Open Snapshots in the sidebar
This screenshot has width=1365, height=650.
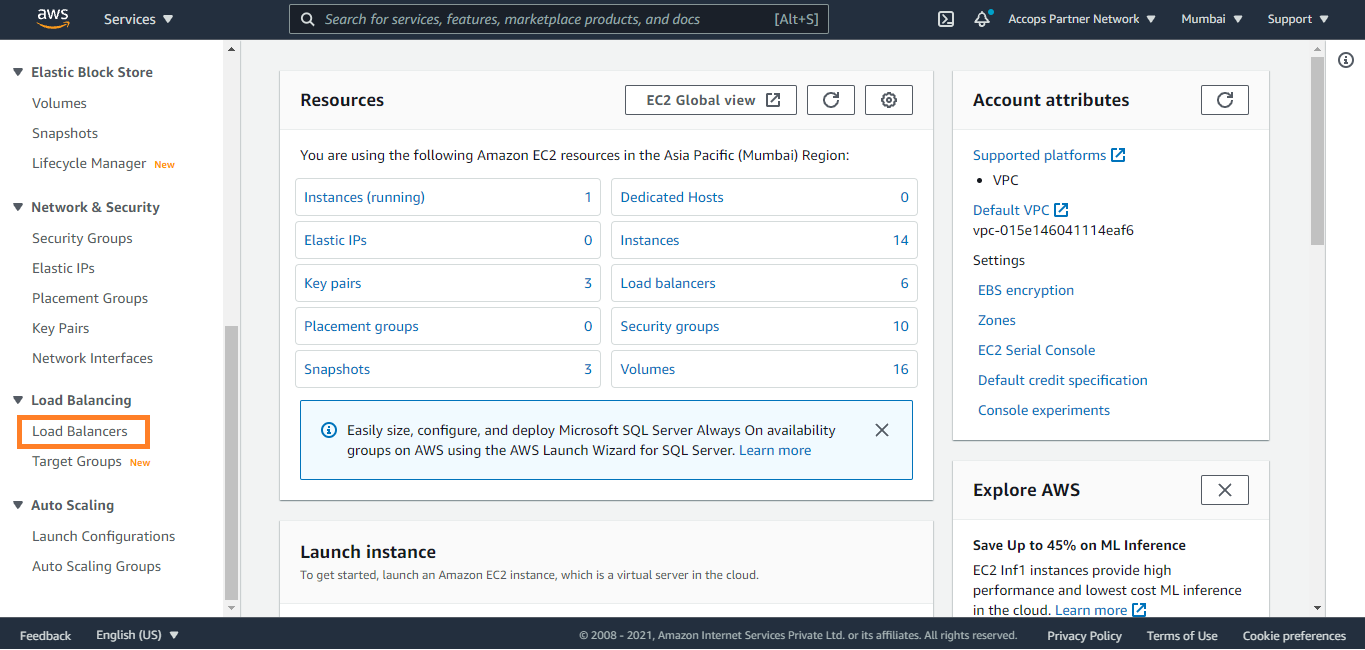click(x=65, y=133)
